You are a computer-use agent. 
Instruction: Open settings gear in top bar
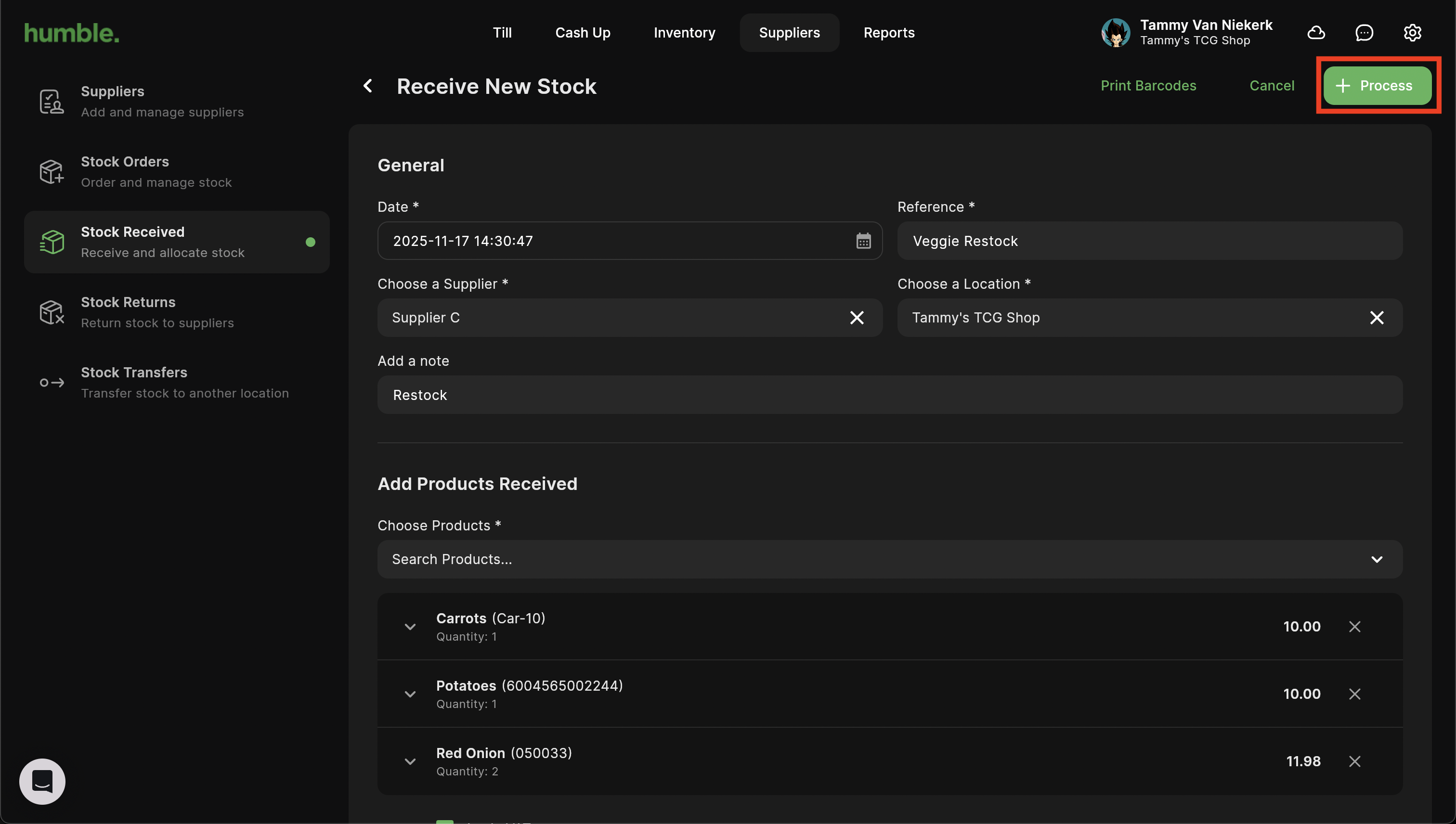coord(1412,33)
